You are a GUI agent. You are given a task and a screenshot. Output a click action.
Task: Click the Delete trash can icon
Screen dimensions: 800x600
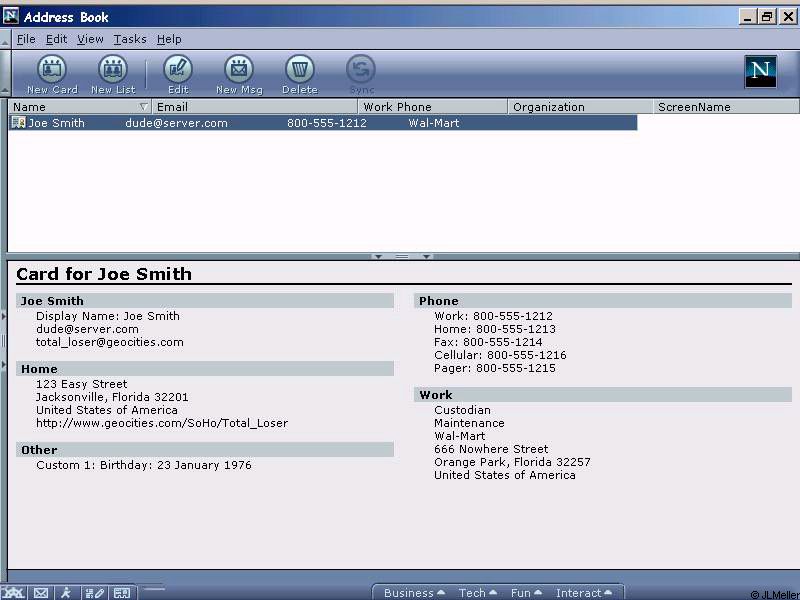click(x=299, y=69)
